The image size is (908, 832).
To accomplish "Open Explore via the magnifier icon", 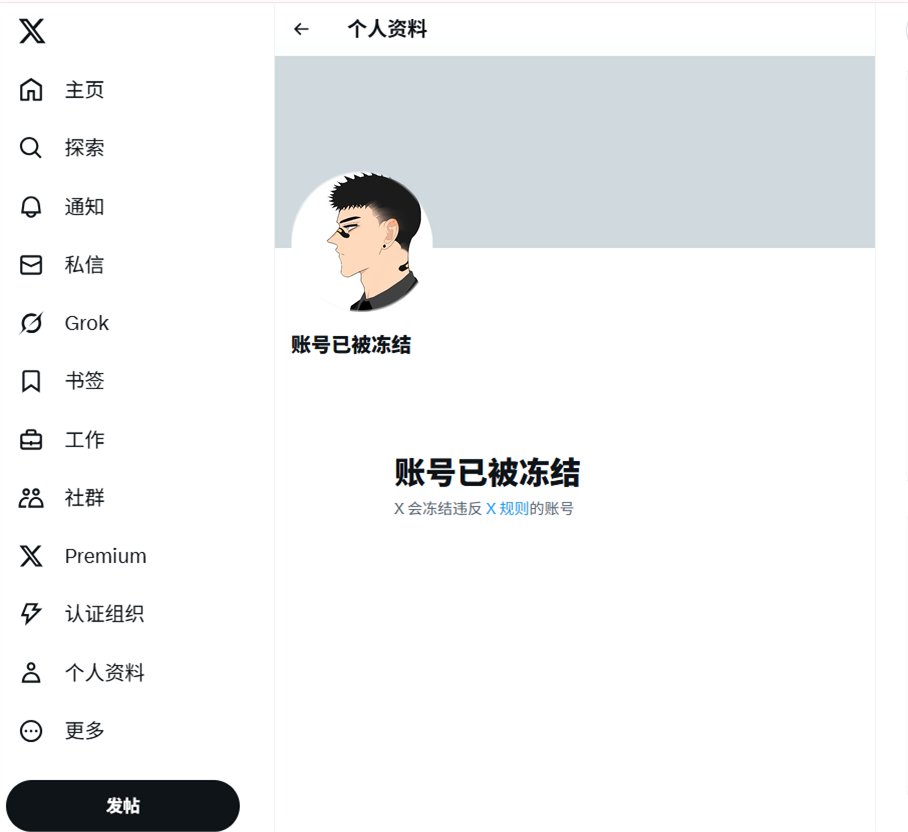I will (x=31, y=148).
